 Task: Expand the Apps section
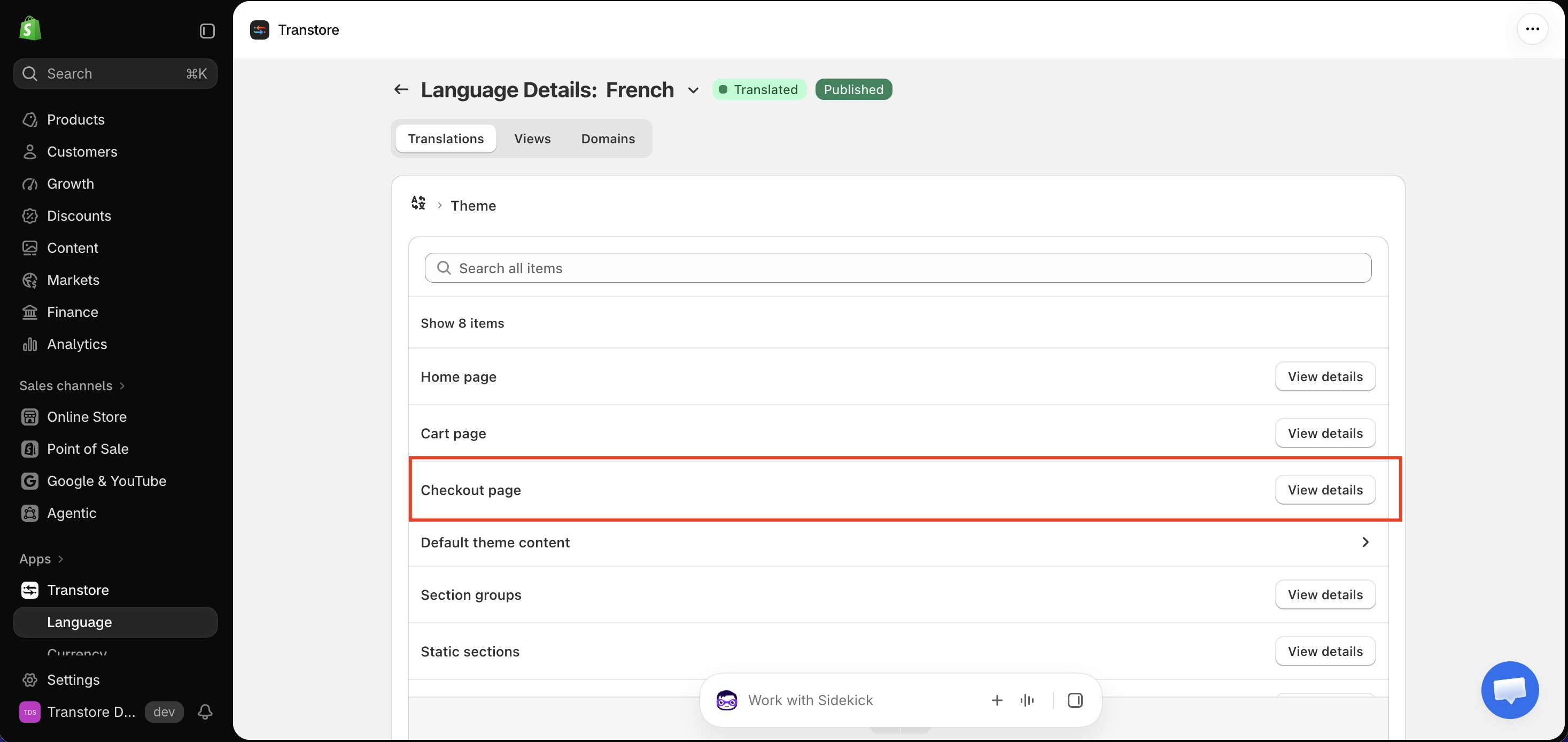click(41, 559)
